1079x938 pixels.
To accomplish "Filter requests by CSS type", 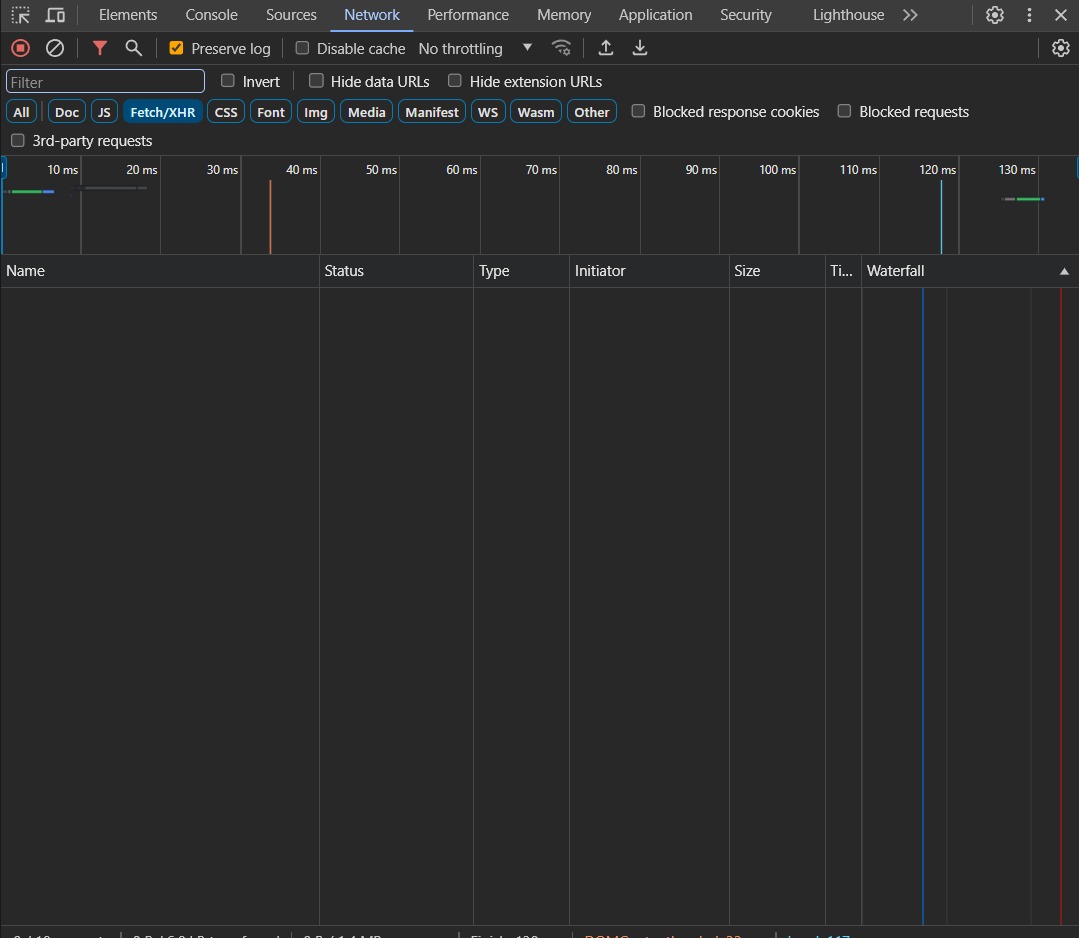I will 226,112.
